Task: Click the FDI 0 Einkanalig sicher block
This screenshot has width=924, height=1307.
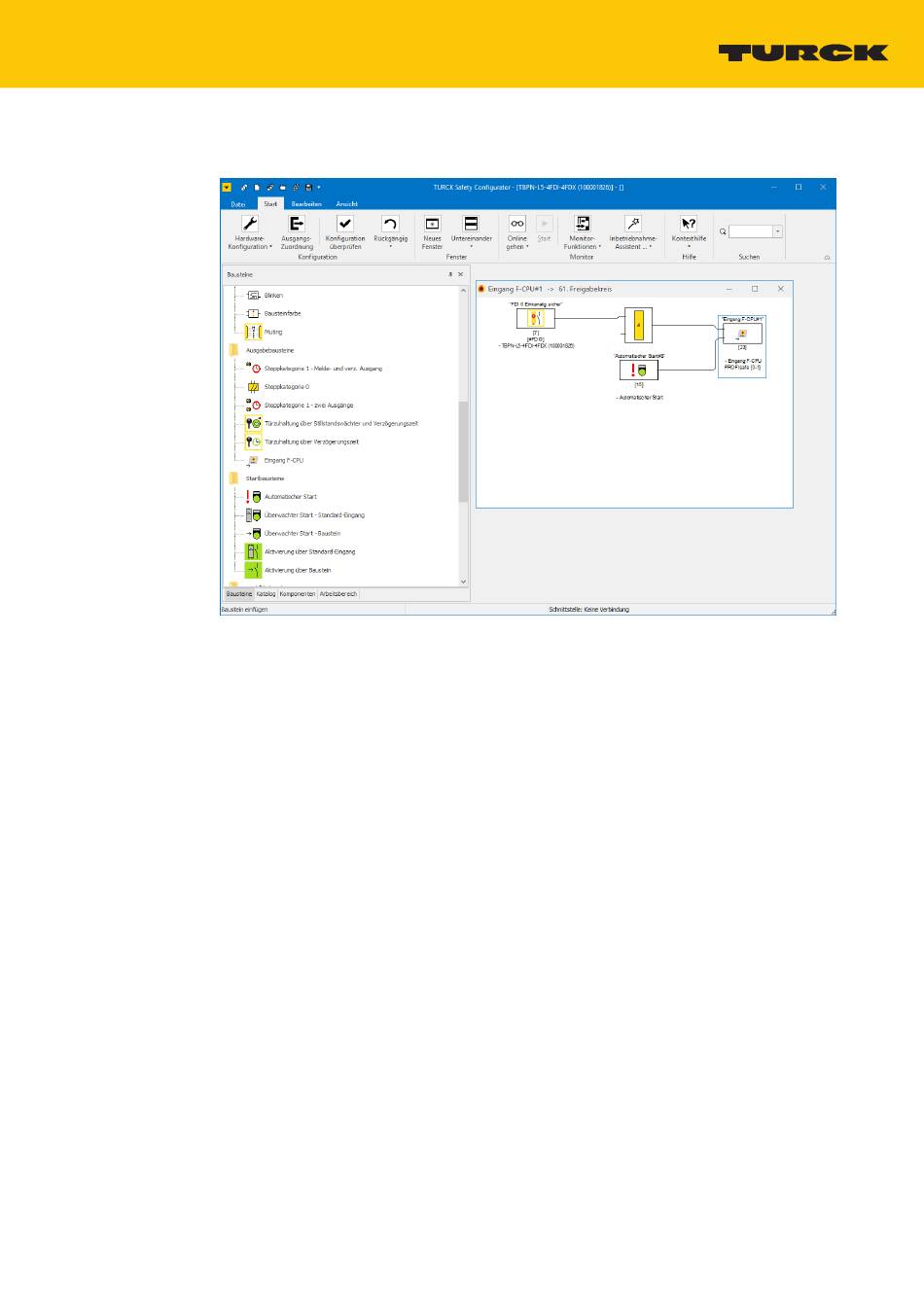Action: point(536,319)
